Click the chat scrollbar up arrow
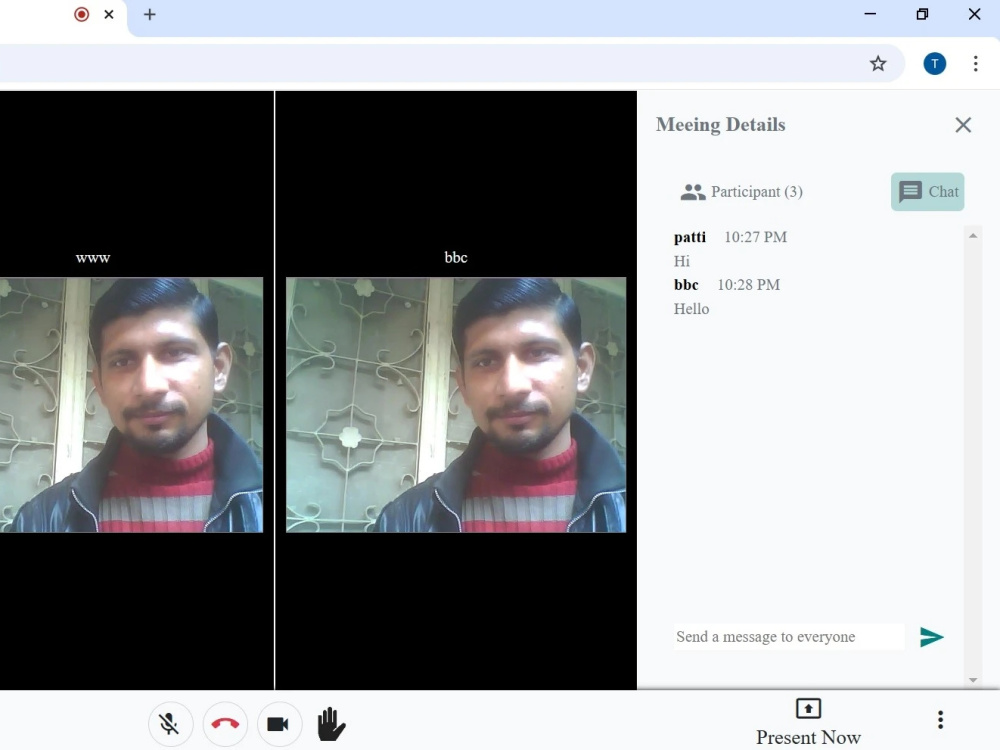This screenshot has height=750, width=1000. 973,235
